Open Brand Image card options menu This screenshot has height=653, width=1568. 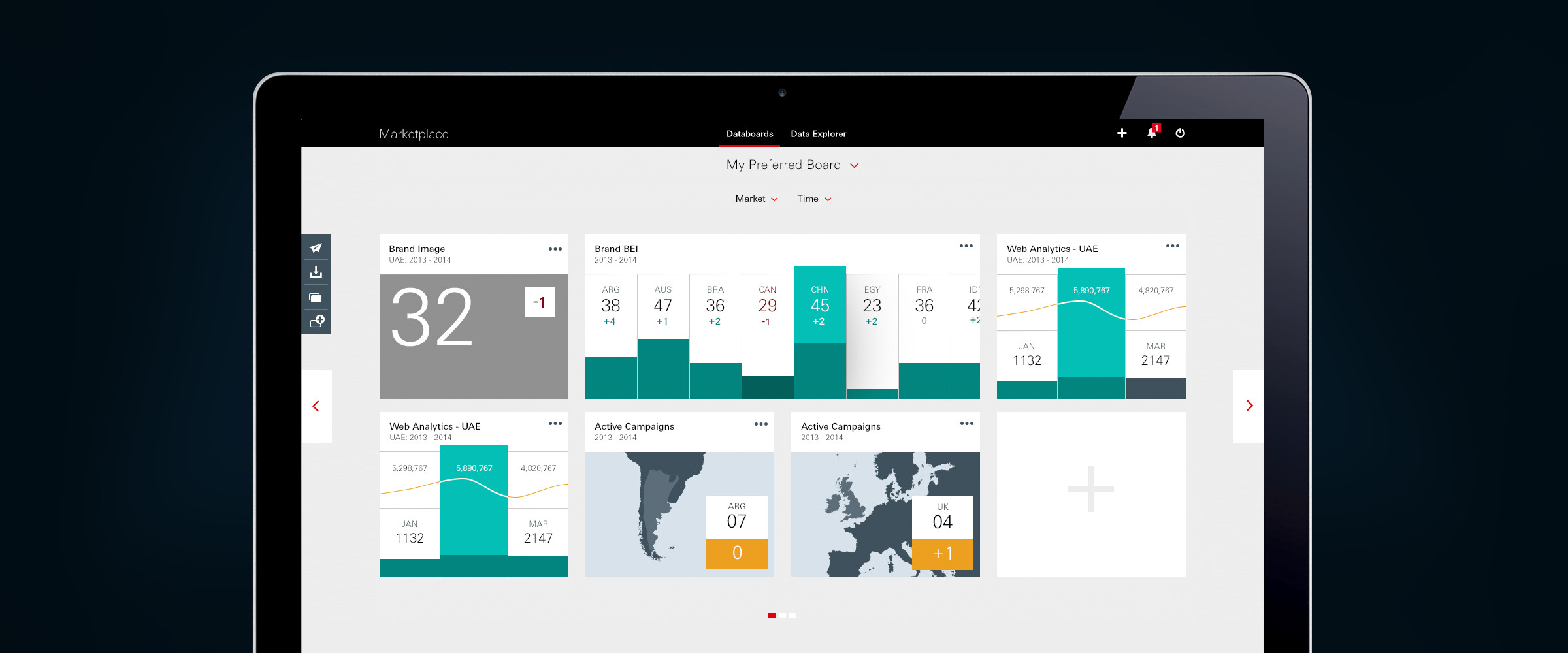click(555, 249)
